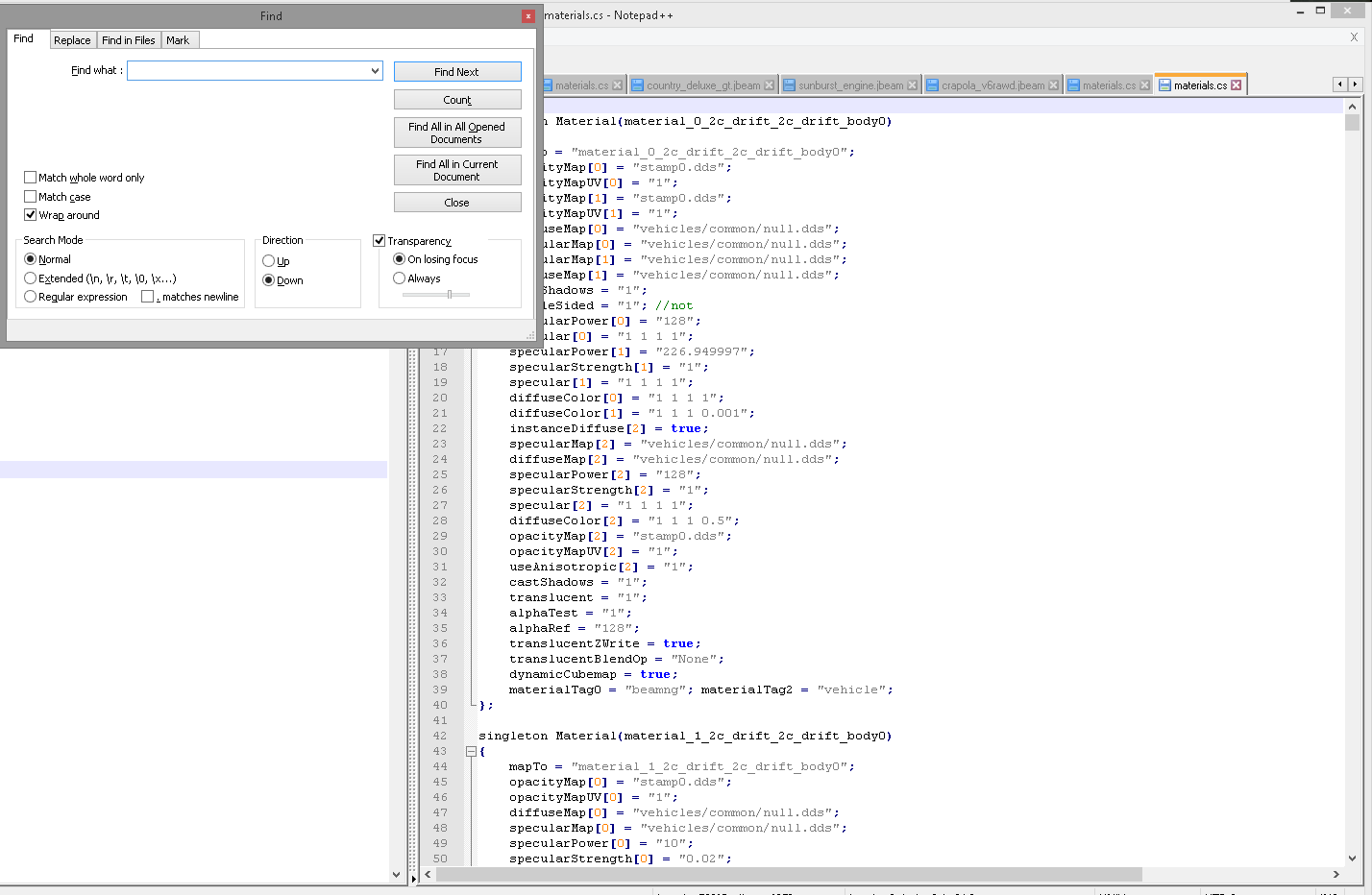Switch to the Replace tab
Screen dimensions: 1372x895
coord(72,40)
